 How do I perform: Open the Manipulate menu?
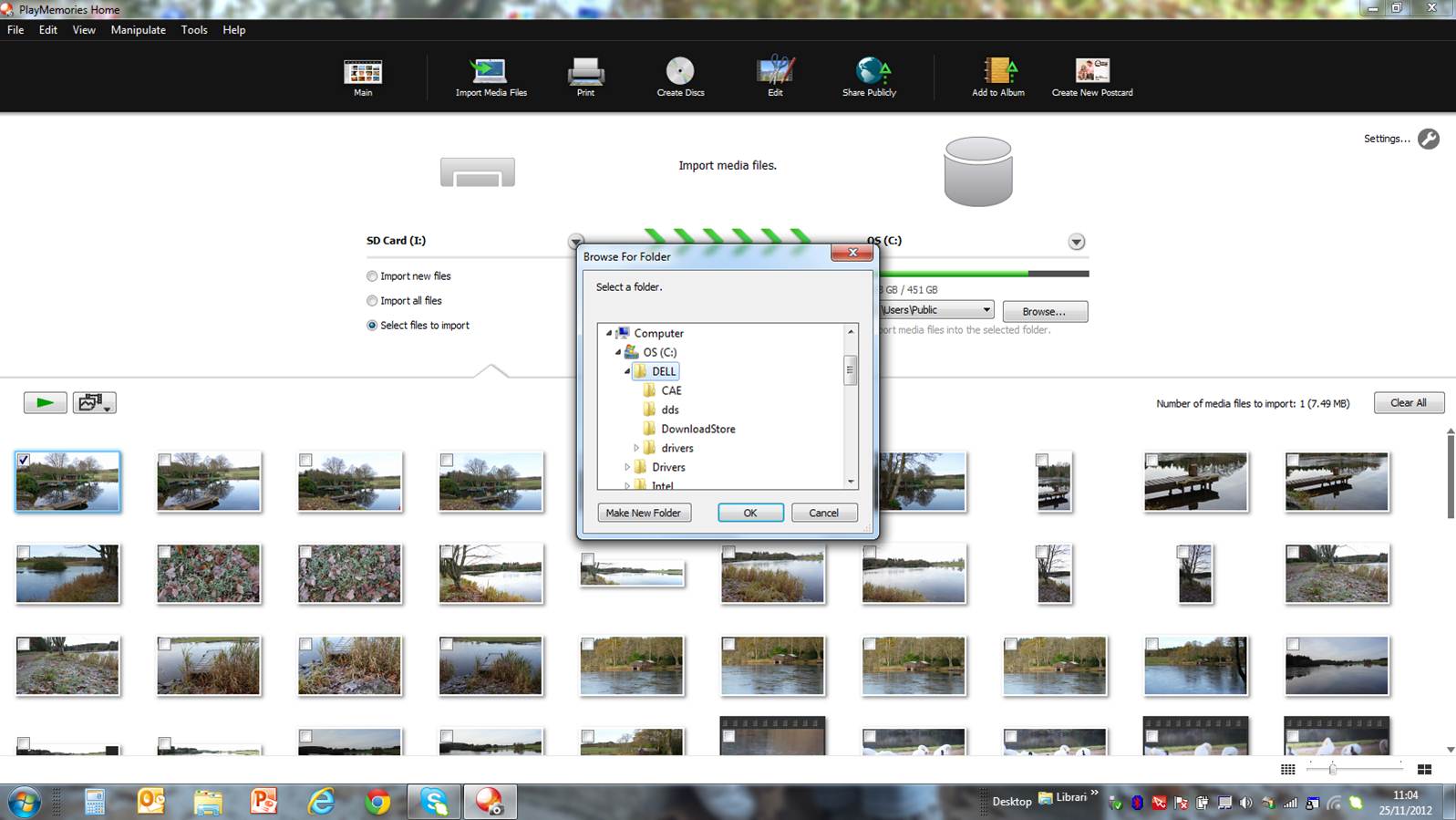point(139,30)
